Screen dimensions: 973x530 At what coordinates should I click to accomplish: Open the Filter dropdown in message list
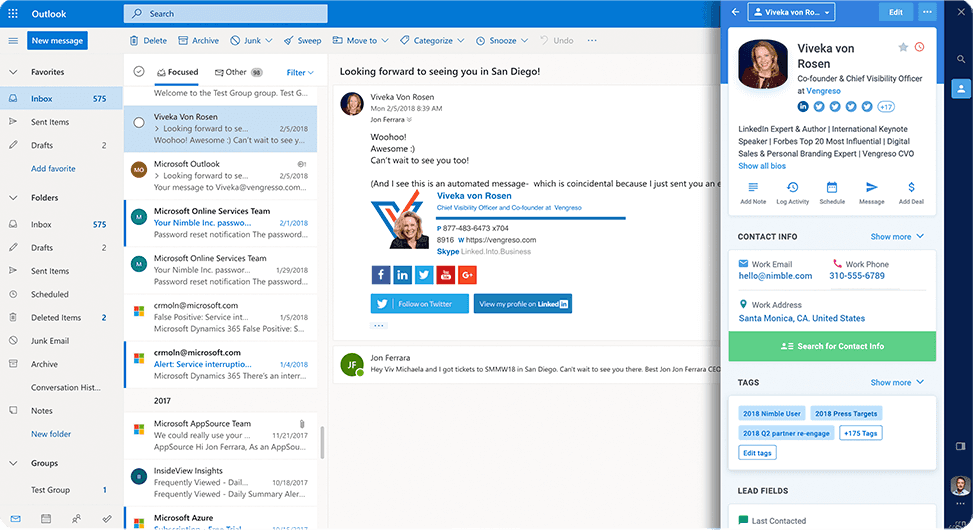click(300, 73)
